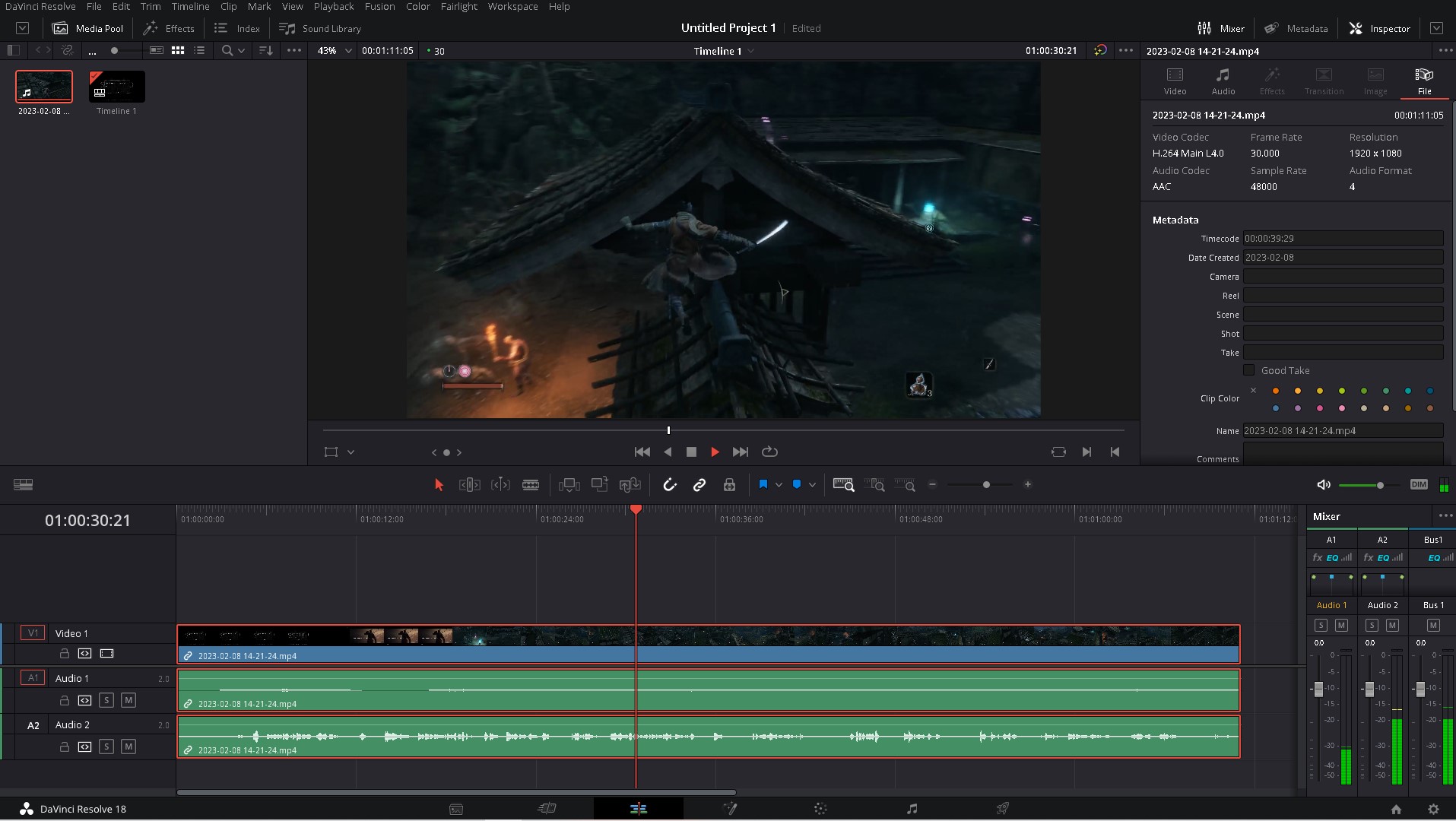The width and height of the screenshot is (1456, 821).
Task: Open the Fairlight menu
Action: [458, 6]
